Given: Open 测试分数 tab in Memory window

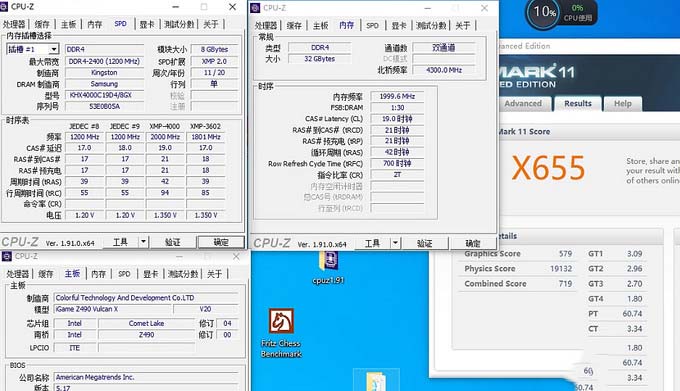Looking at the screenshot, I should 431,26.
